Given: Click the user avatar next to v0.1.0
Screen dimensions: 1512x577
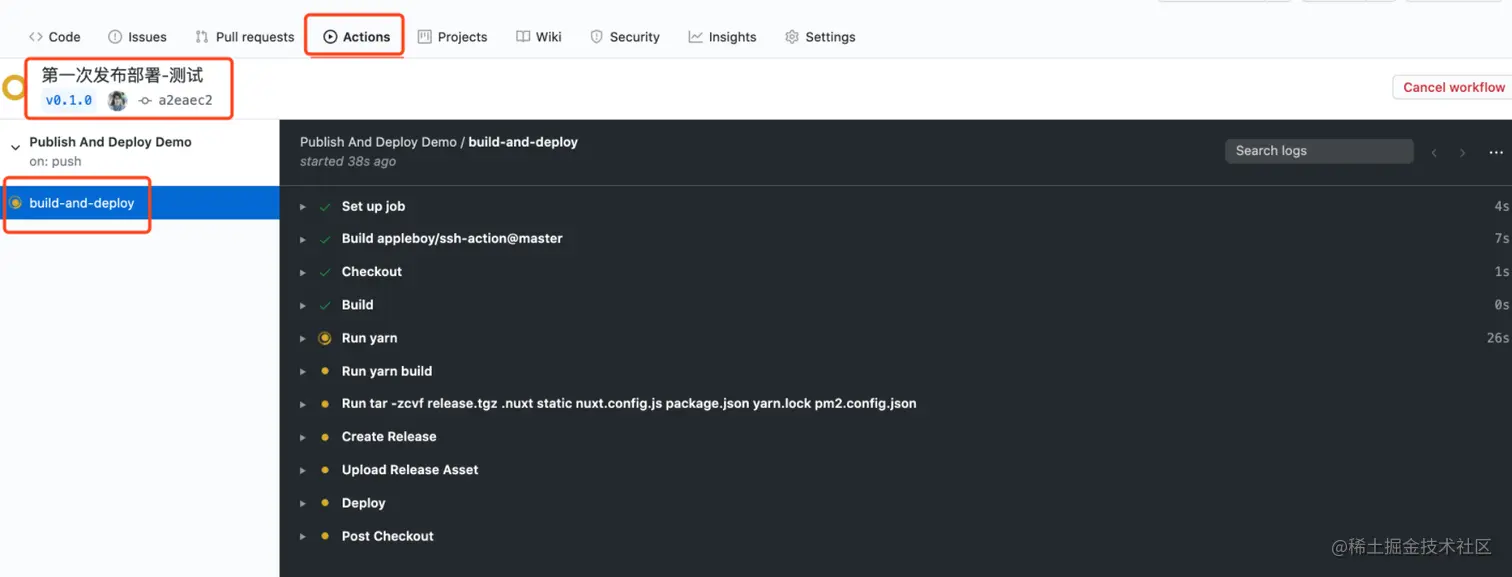Looking at the screenshot, I should 117,100.
